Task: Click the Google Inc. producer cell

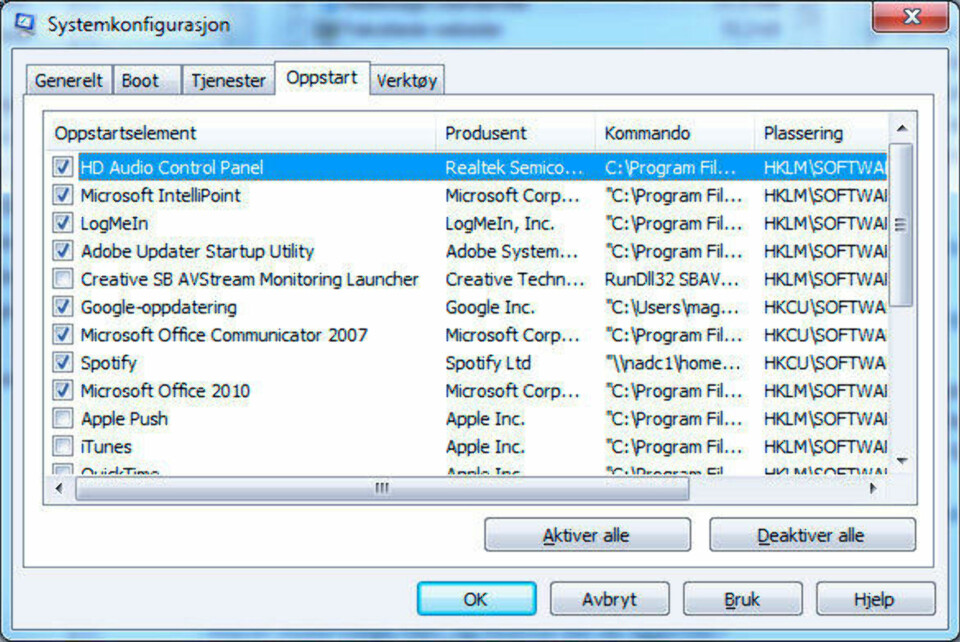Action: tap(490, 307)
